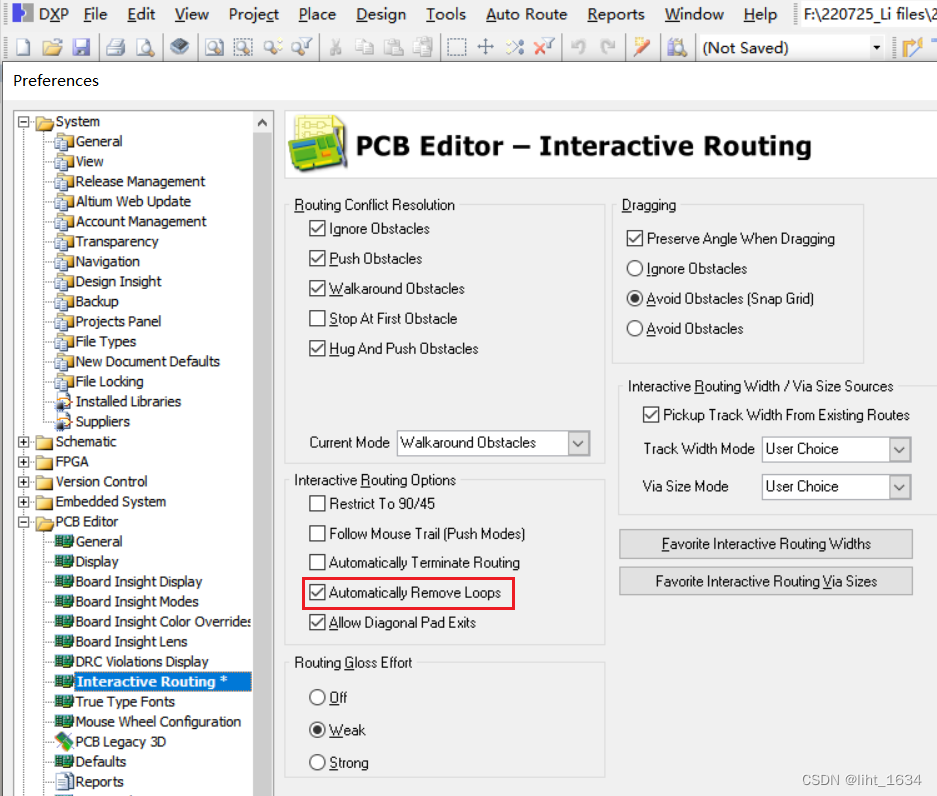This screenshot has height=796, width=937.
Task: Toggle the Walkaround Obstacles checkbox
Action: (317, 288)
